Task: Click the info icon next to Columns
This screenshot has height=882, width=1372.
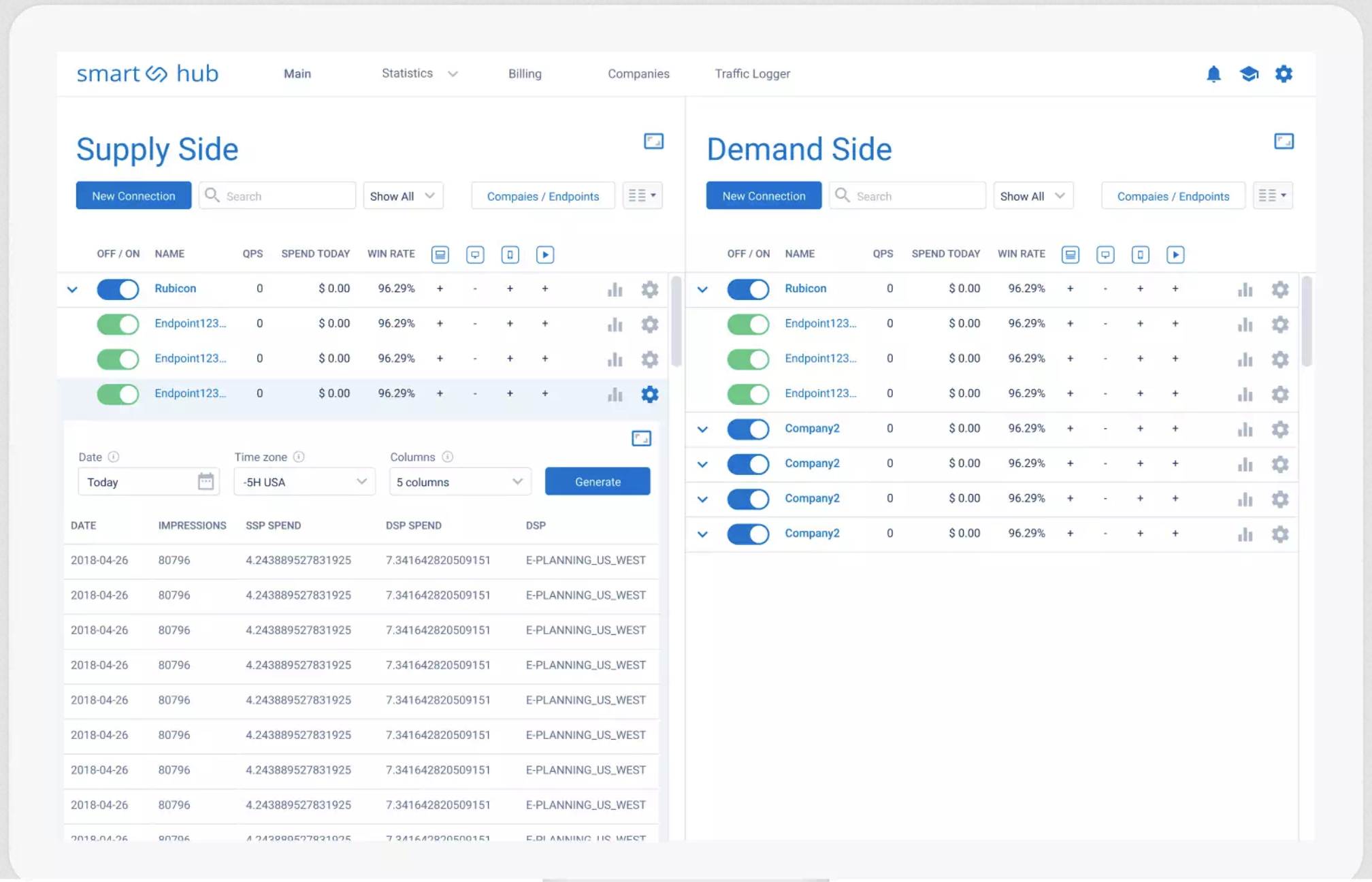Action: pyautogui.click(x=447, y=457)
